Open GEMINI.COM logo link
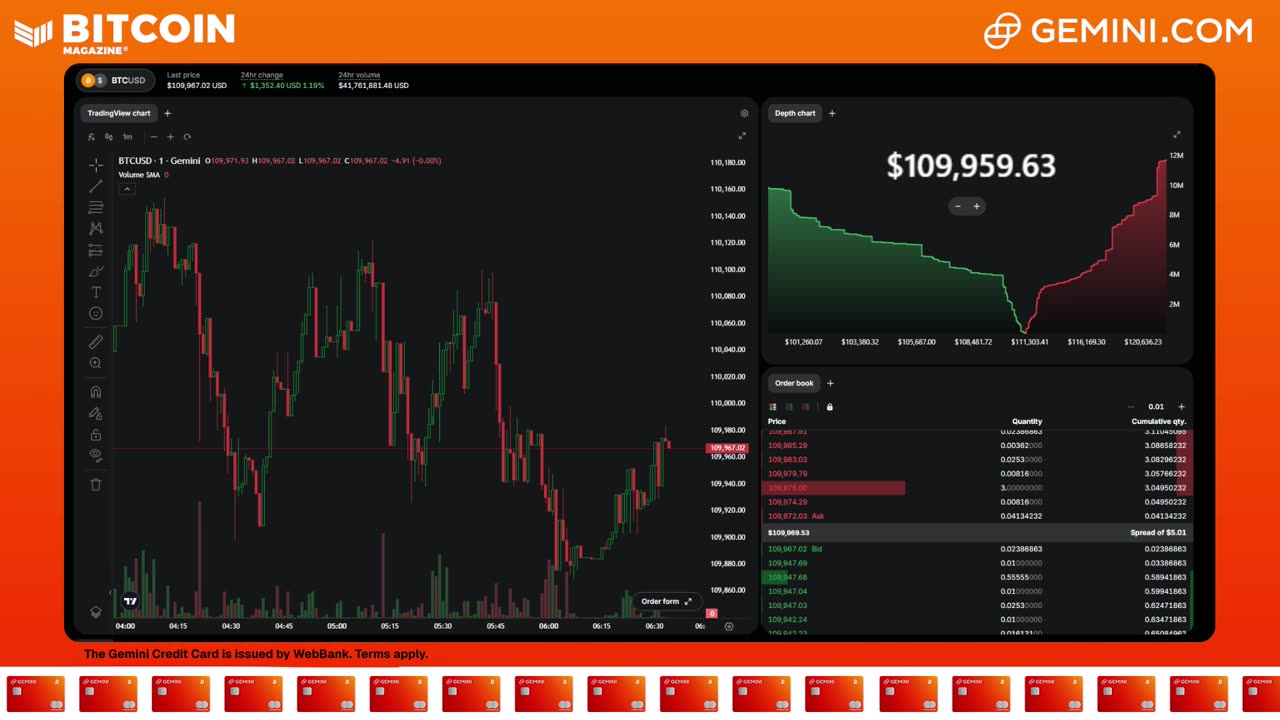This screenshot has height=720, width=1280. point(1117,31)
